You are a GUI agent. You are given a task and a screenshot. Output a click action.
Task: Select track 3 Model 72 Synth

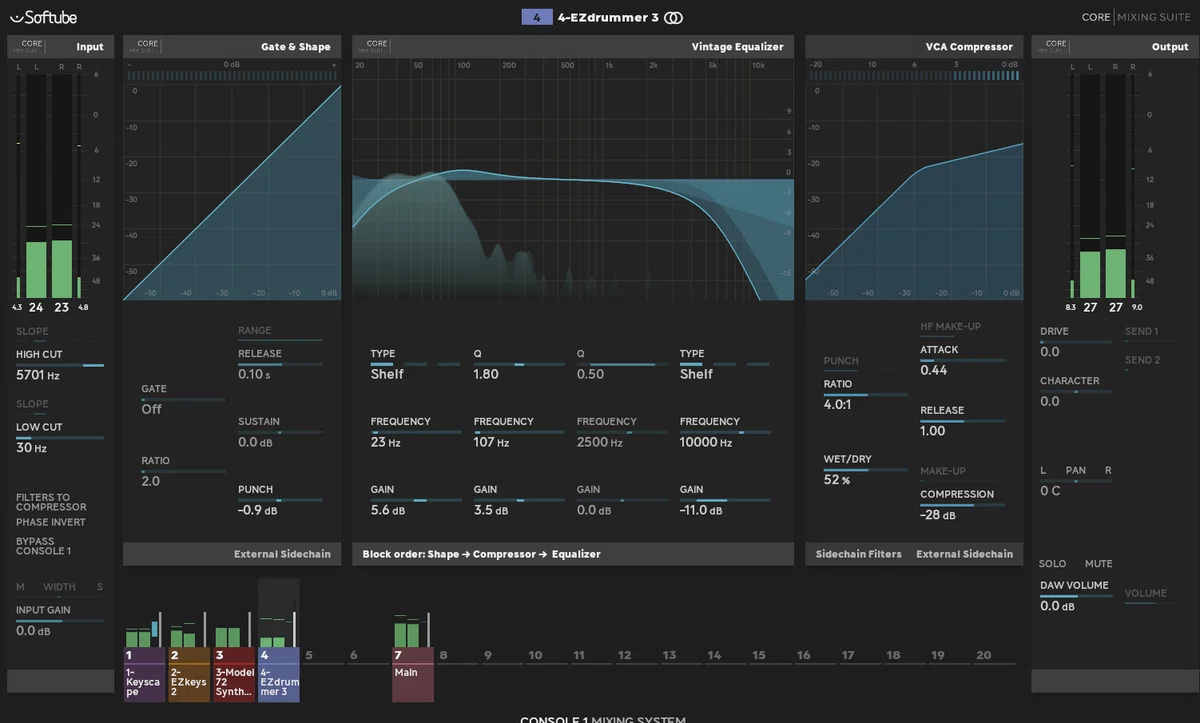(x=233, y=675)
